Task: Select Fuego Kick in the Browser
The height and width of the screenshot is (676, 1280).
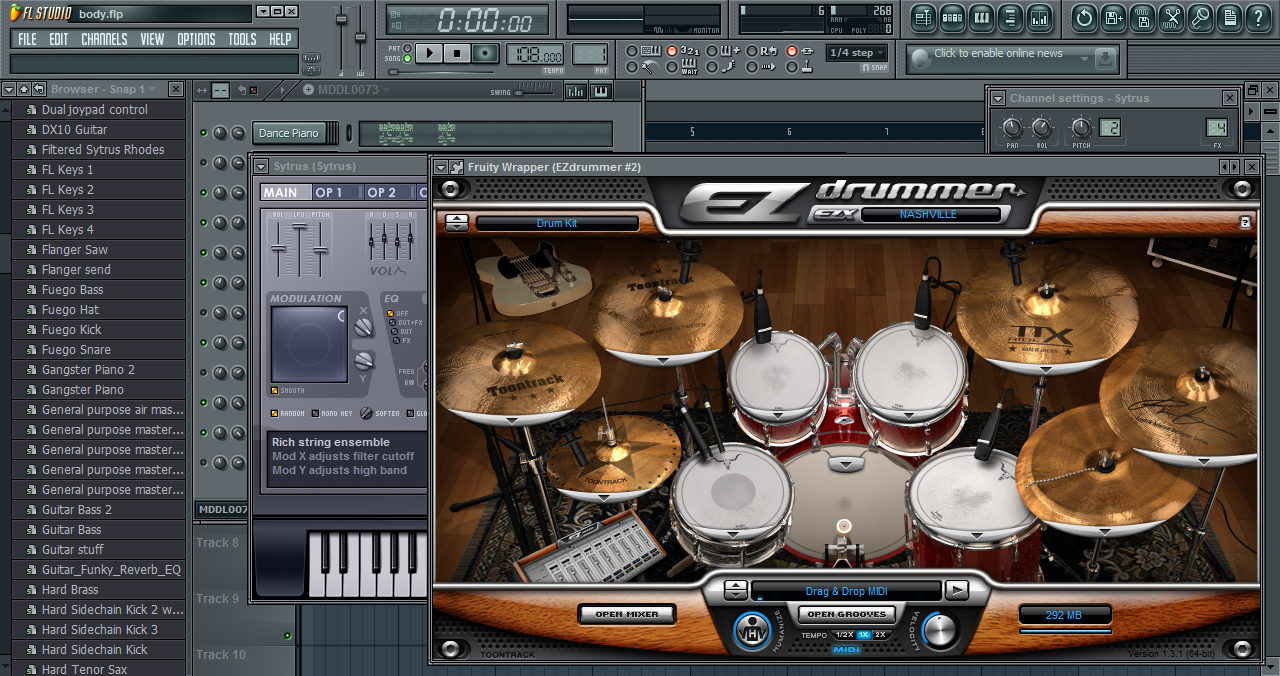Action: (x=71, y=329)
